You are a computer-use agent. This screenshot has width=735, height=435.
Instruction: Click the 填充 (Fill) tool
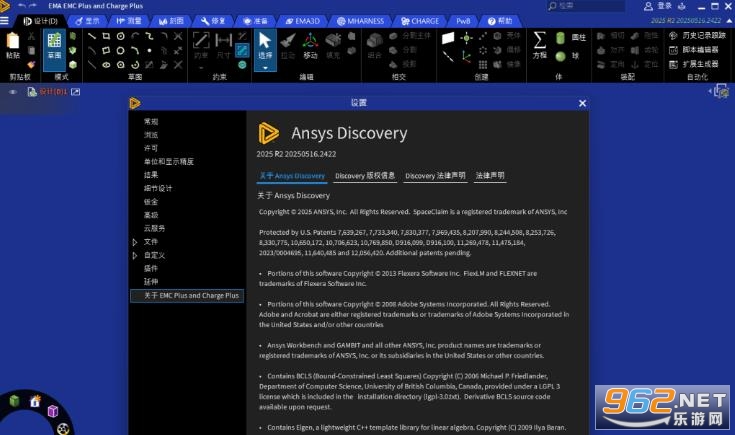click(333, 45)
